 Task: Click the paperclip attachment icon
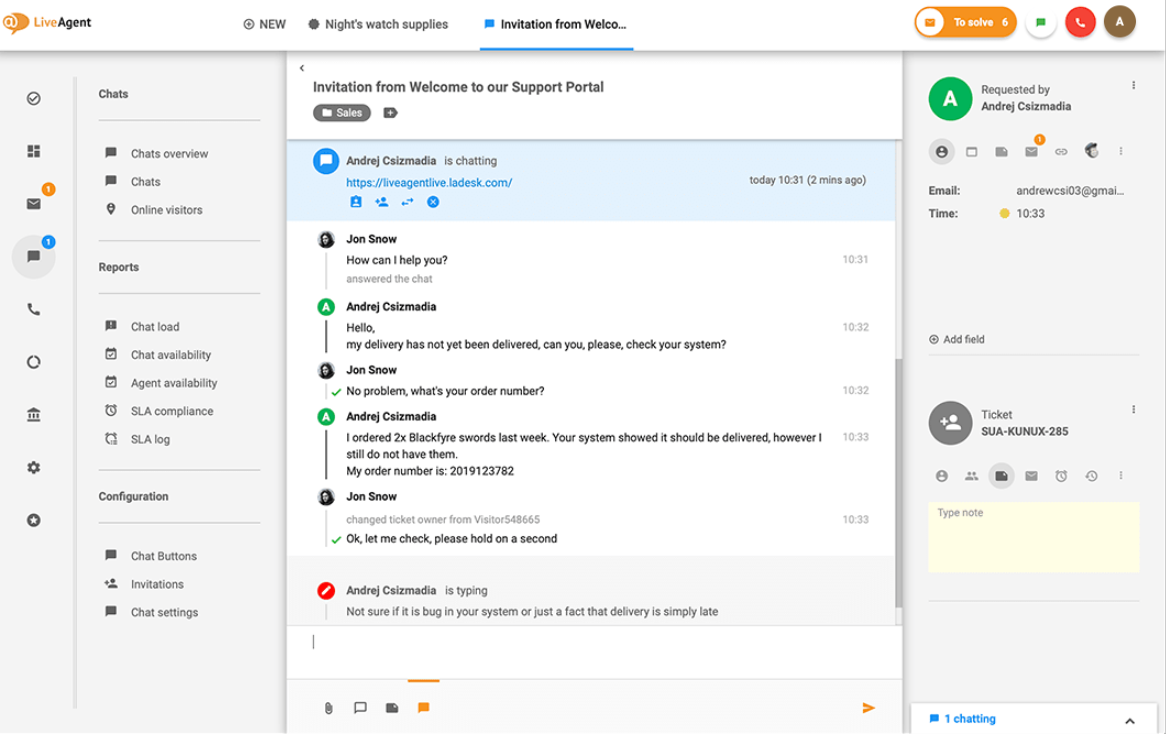[x=328, y=708]
